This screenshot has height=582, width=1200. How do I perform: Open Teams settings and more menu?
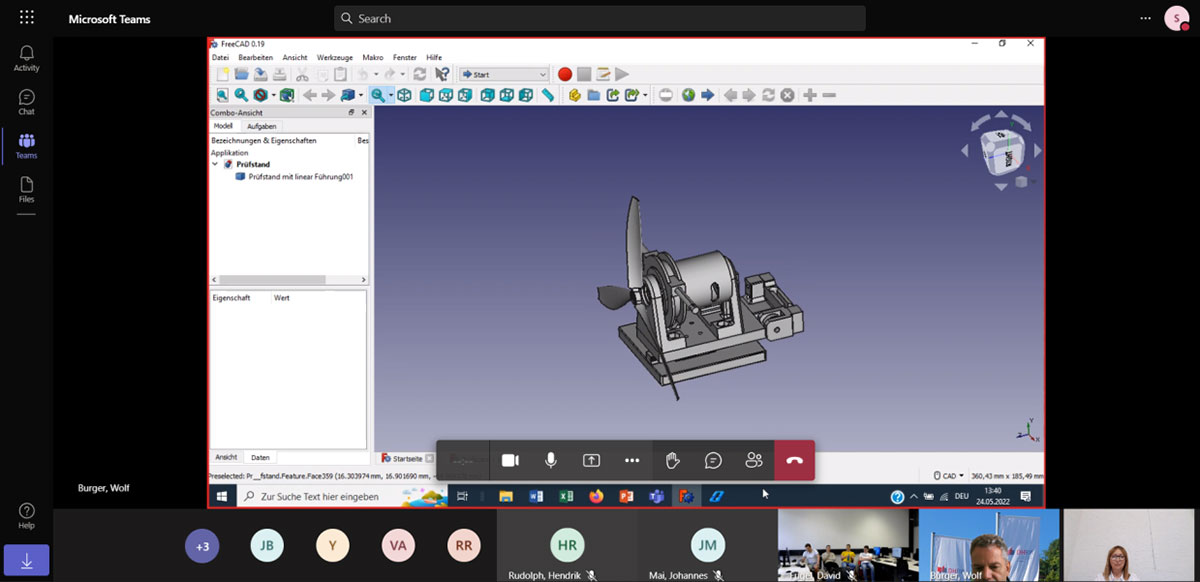point(1146,18)
